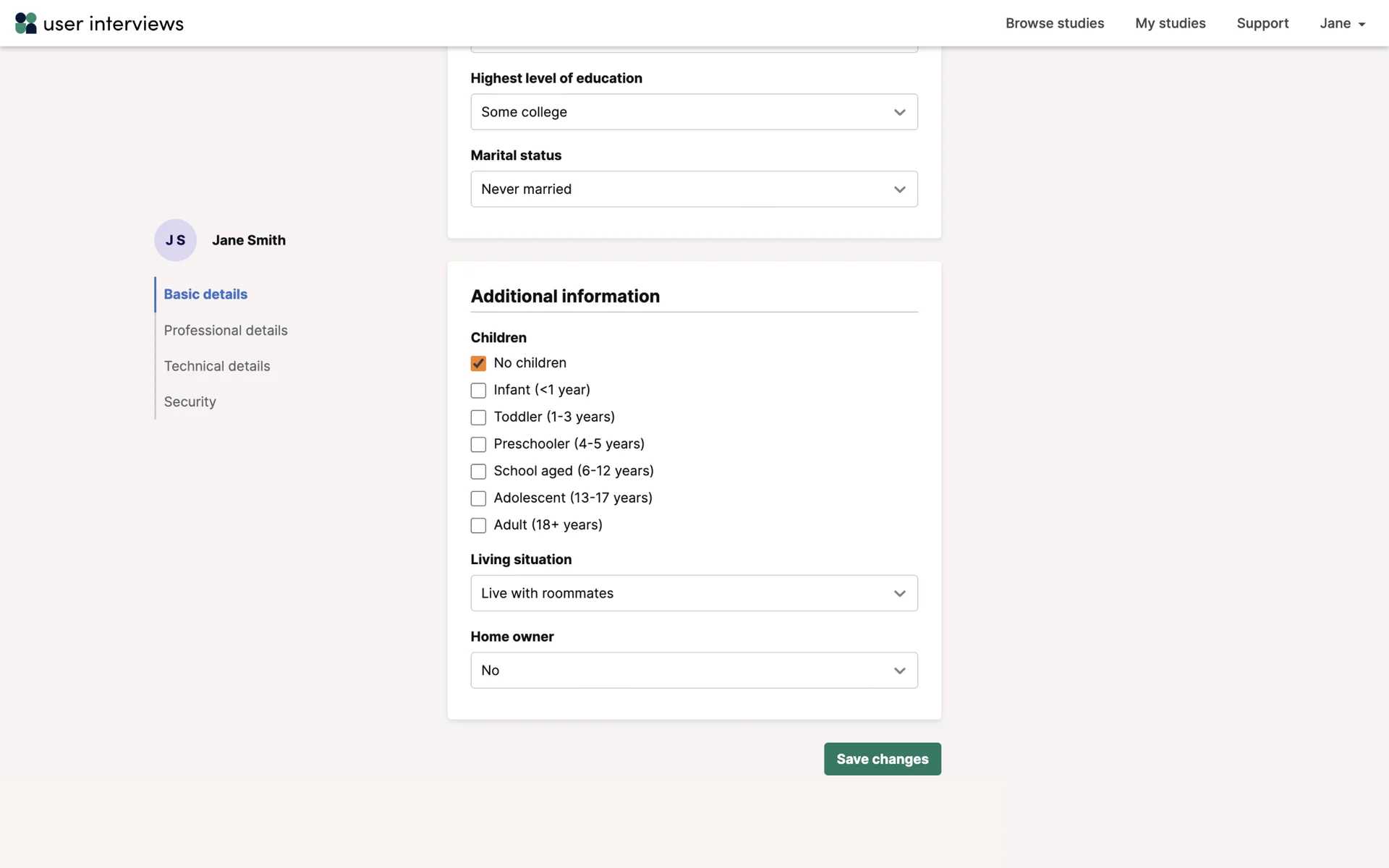
Task: Check the Infant (<1 year) box
Action: (478, 391)
